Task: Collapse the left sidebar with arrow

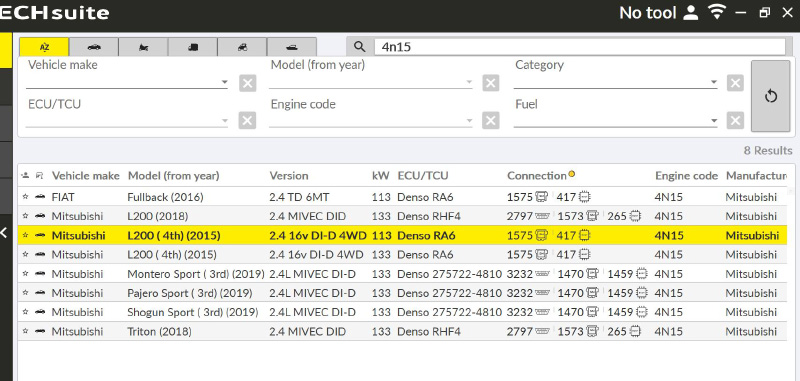Action: (x=4, y=233)
